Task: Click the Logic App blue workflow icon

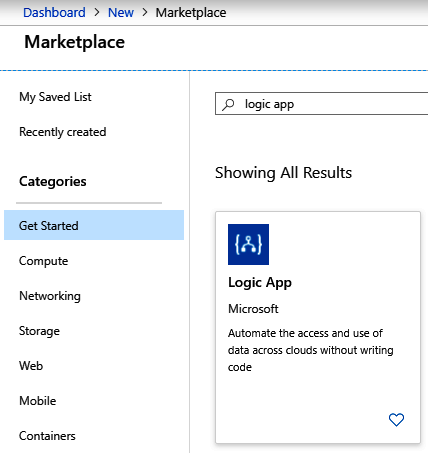Action: tap(248, 244)
